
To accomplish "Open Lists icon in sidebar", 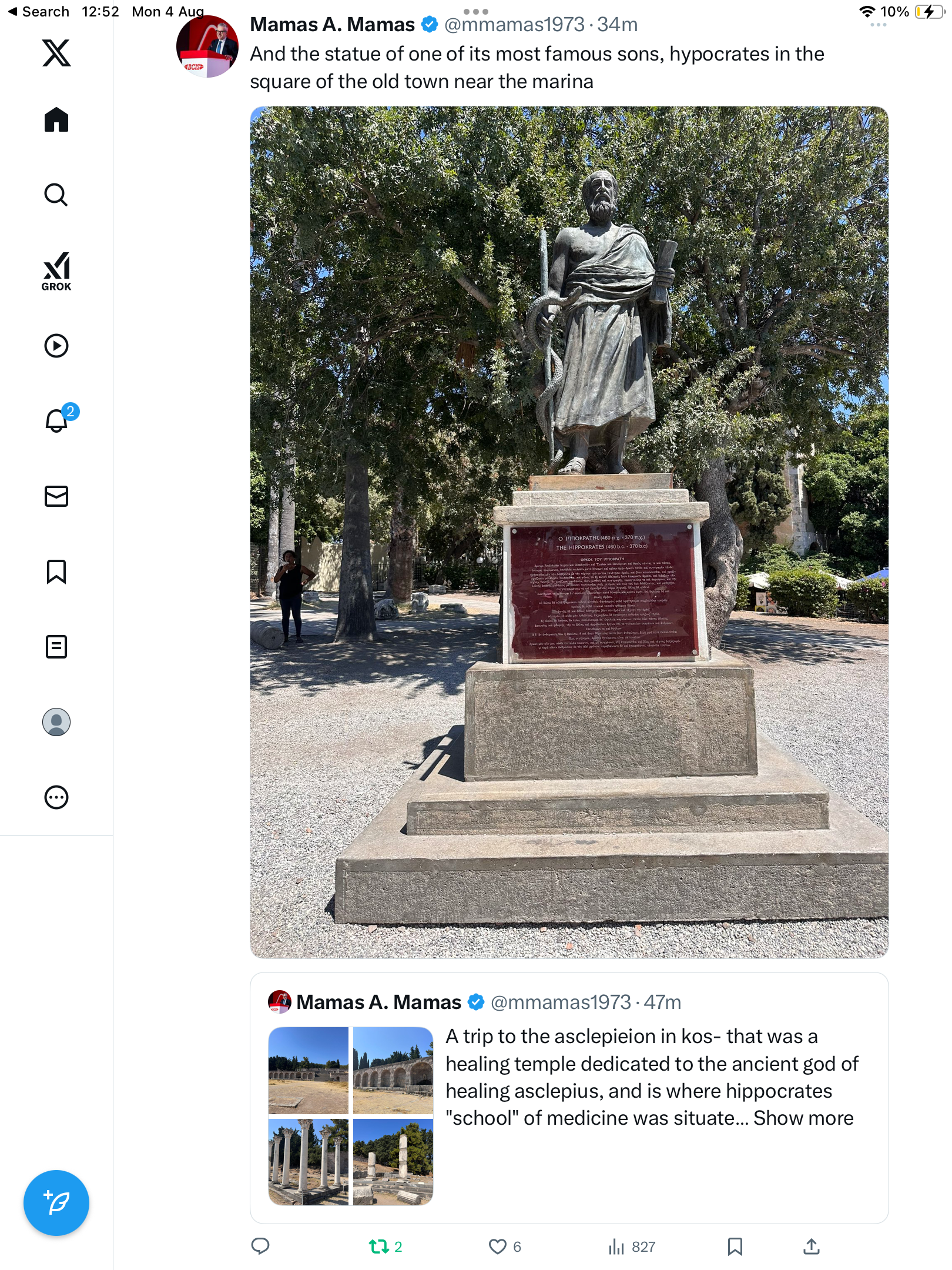I will (56, 647).
